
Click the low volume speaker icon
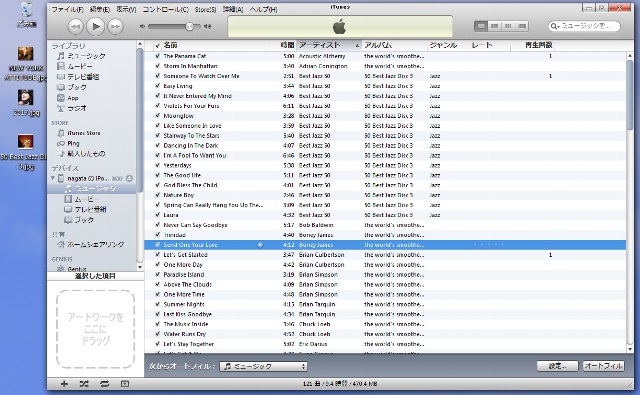(142, 27)
